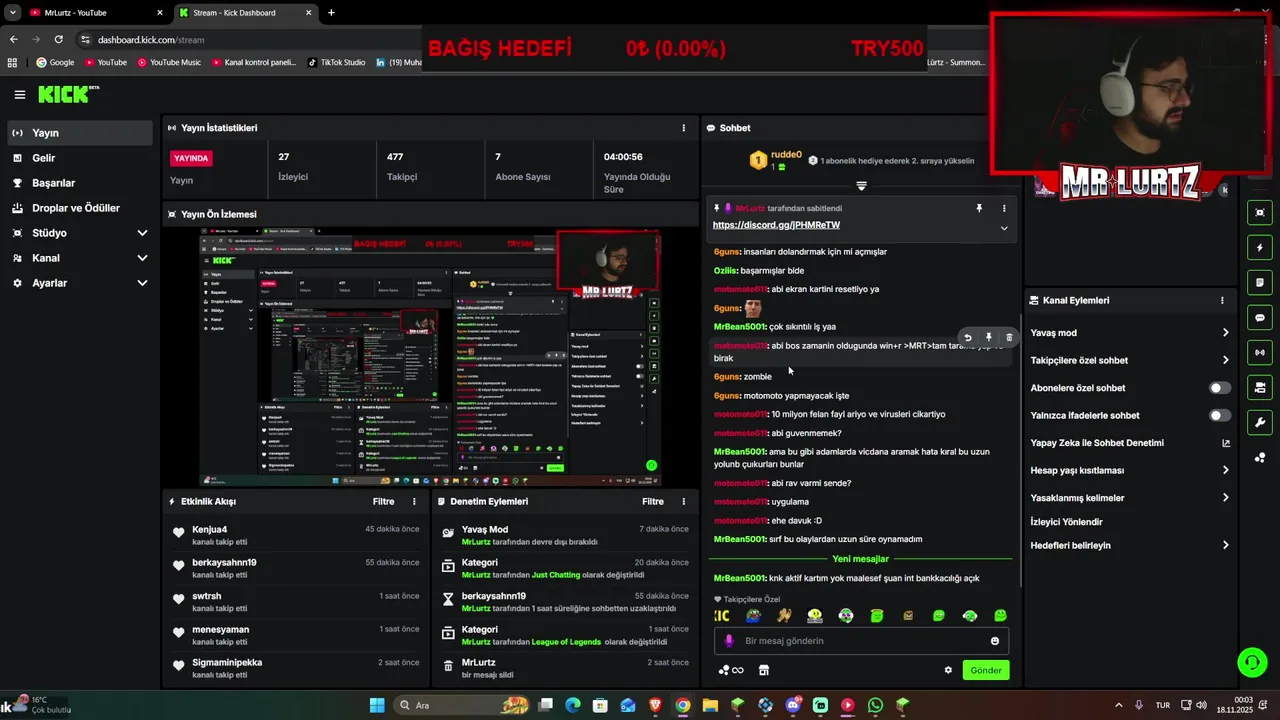Expand the Kanal sidebar section
This screenshot has width=1280, height=720.
[x=142, y=258]
